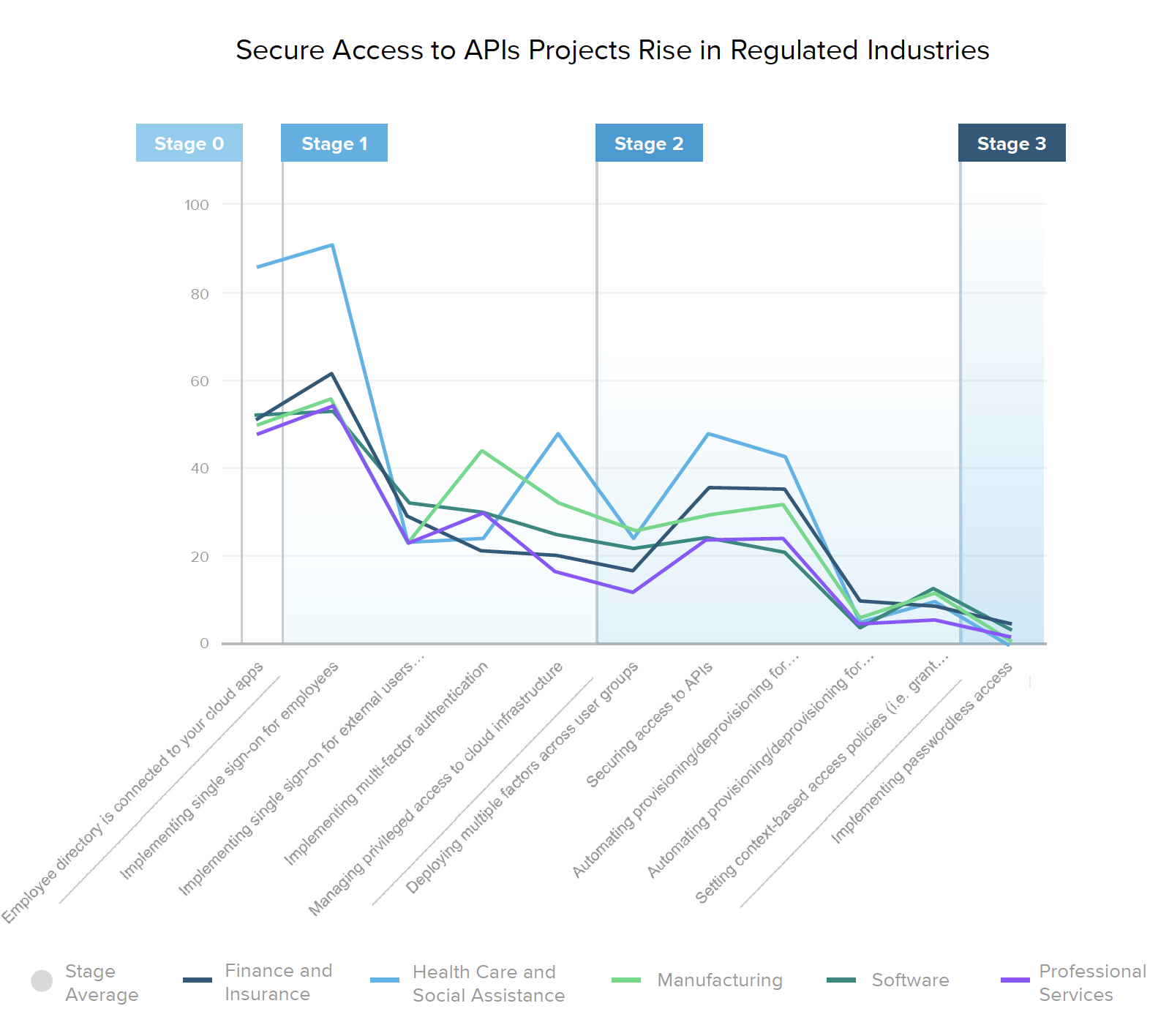
Task: Click the dark blue Finance and Insurance swatch
Action: point(198,980)
